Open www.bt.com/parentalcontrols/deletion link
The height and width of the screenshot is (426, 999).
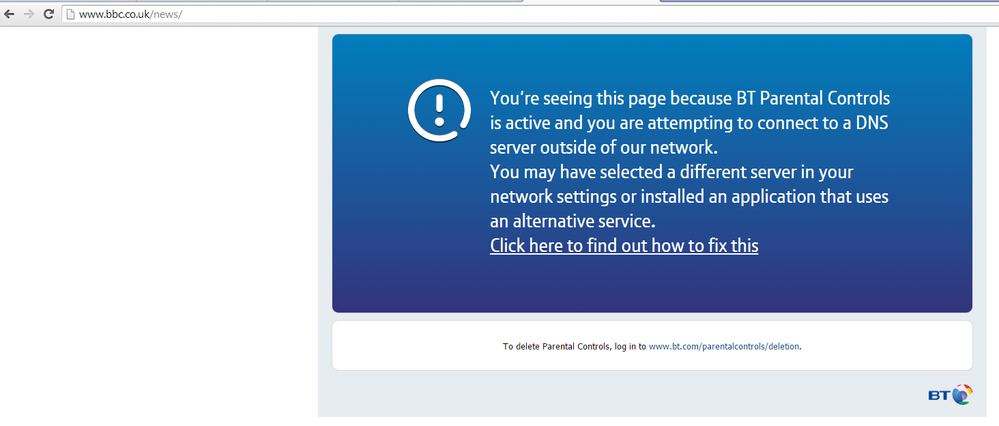(x=723, y=347)
